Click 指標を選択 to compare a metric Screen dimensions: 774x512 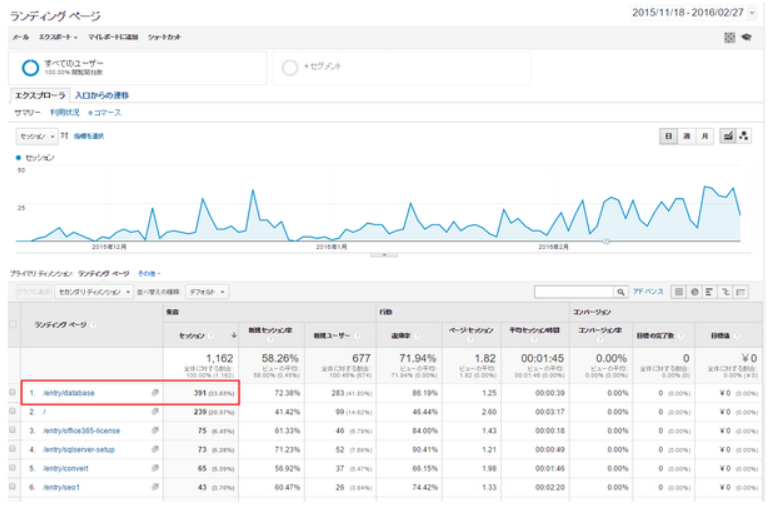coord(89,136)
